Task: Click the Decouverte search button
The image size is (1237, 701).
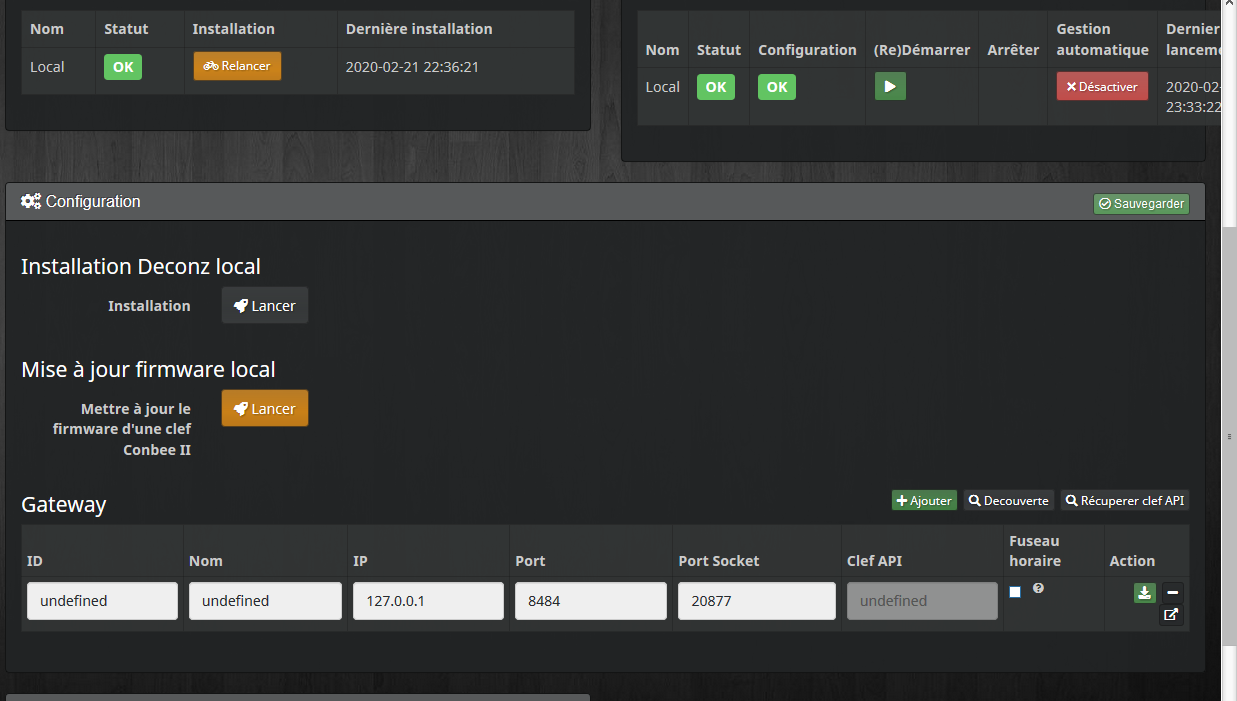Action: [1009, 500]
